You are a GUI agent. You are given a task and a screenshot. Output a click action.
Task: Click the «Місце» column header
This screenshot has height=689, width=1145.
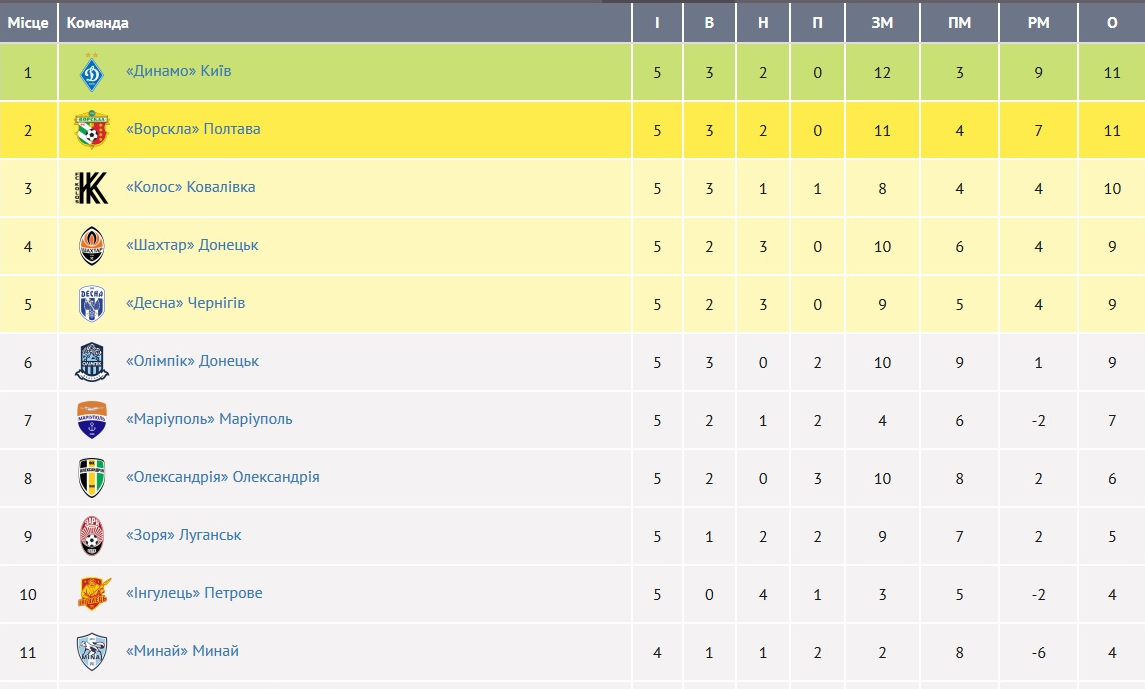pos(28,23)
